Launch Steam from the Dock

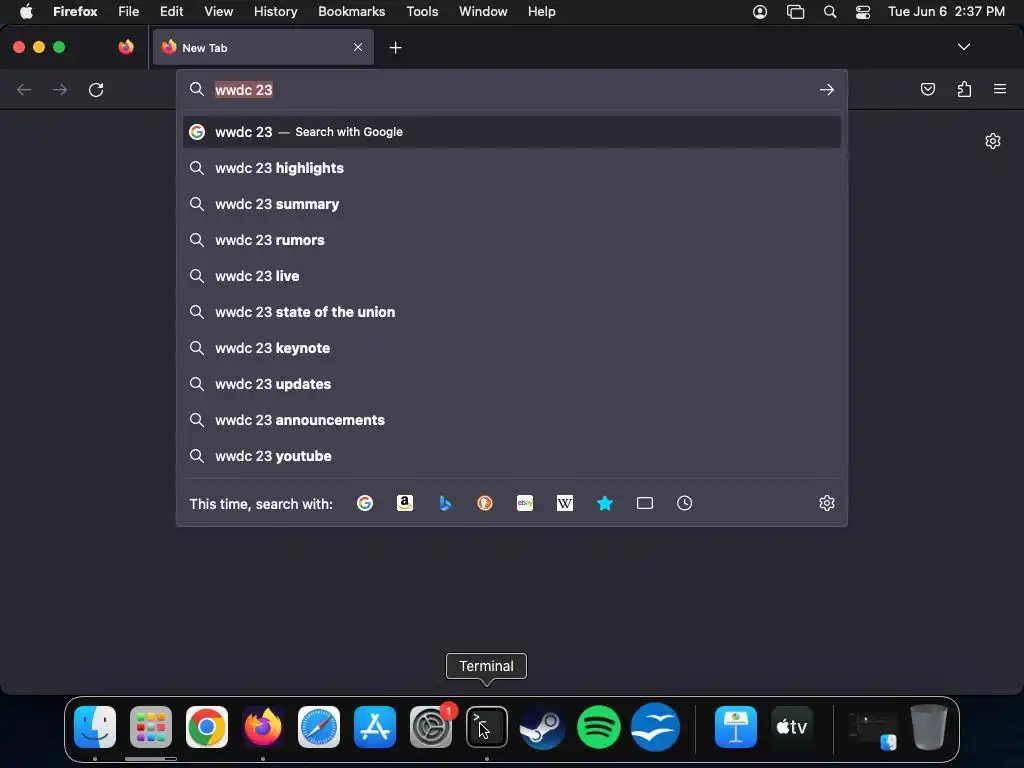543,726
